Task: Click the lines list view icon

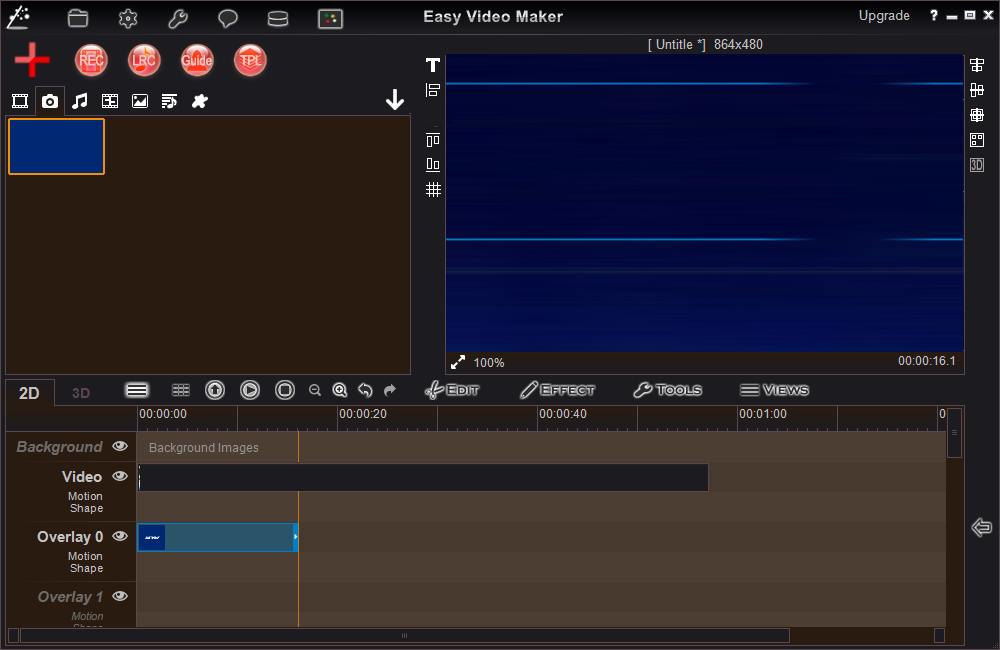Action: pyautogui.click(x=137, y=390)
